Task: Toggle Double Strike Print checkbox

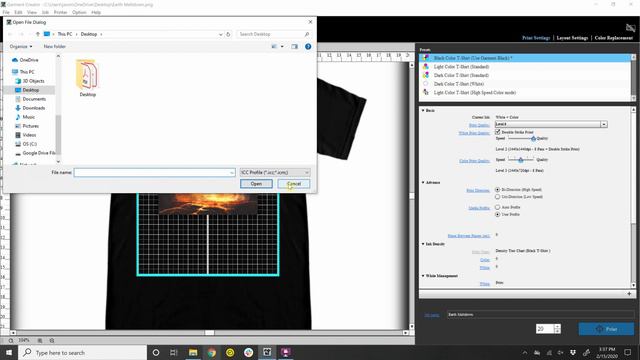Action: point(498,132)
